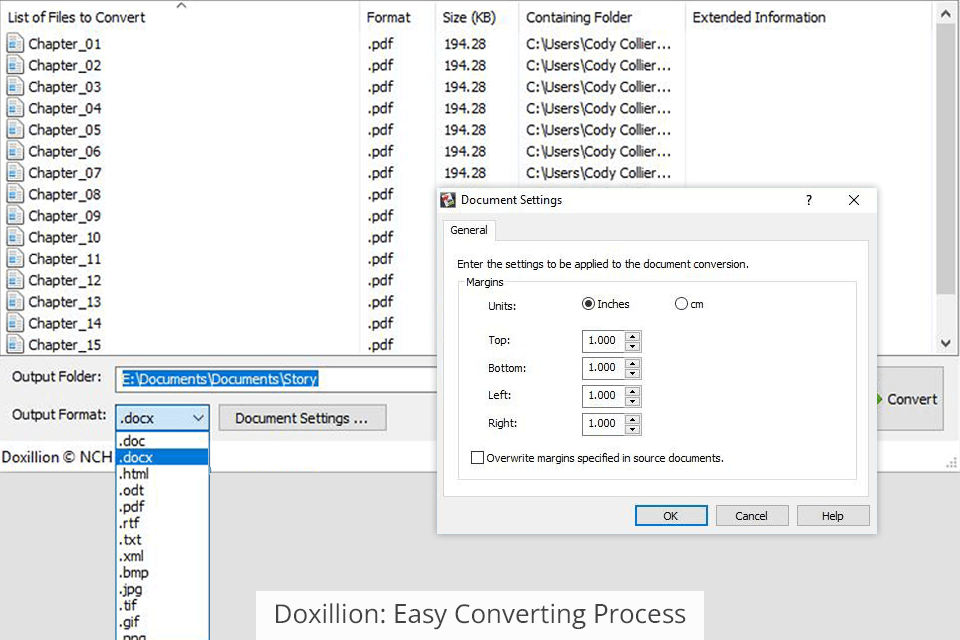
Task: Click the Output Folder path field
Action: tap(276, 379)
